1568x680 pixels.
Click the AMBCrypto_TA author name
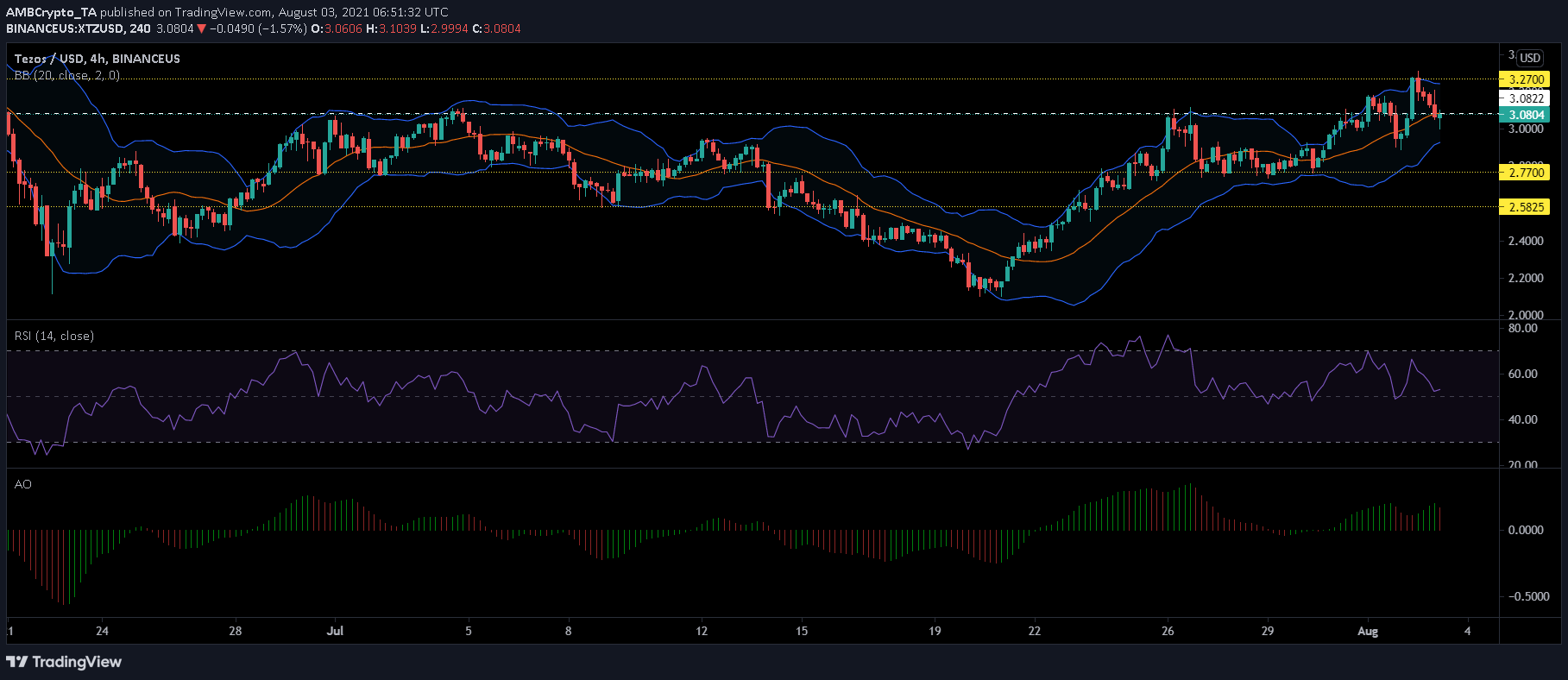(52, 12)
